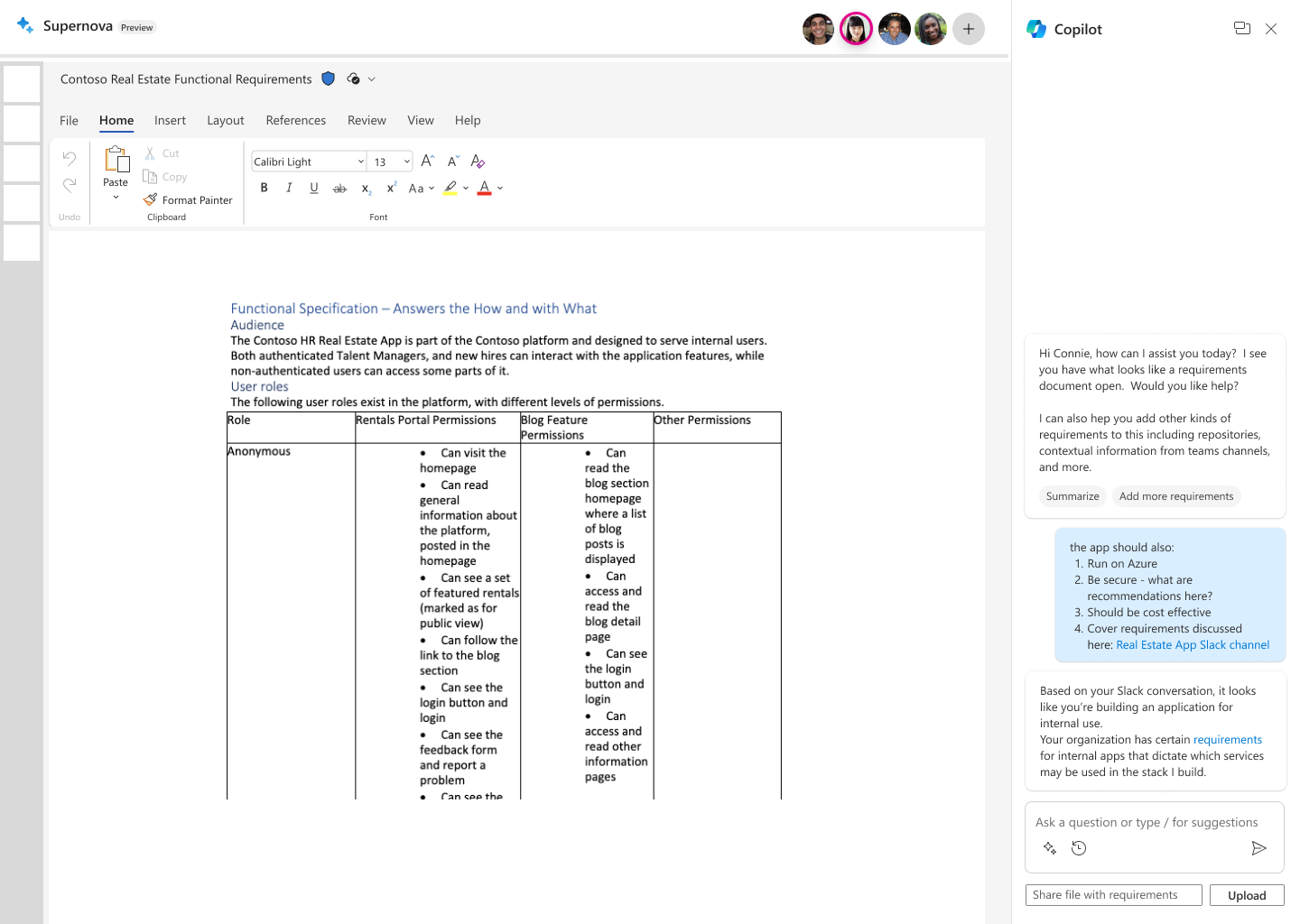This screenshot has width=1300, height=924.
Task: Apply the red font color swatch
Action: pyautogui.click(x=484, y=188)
